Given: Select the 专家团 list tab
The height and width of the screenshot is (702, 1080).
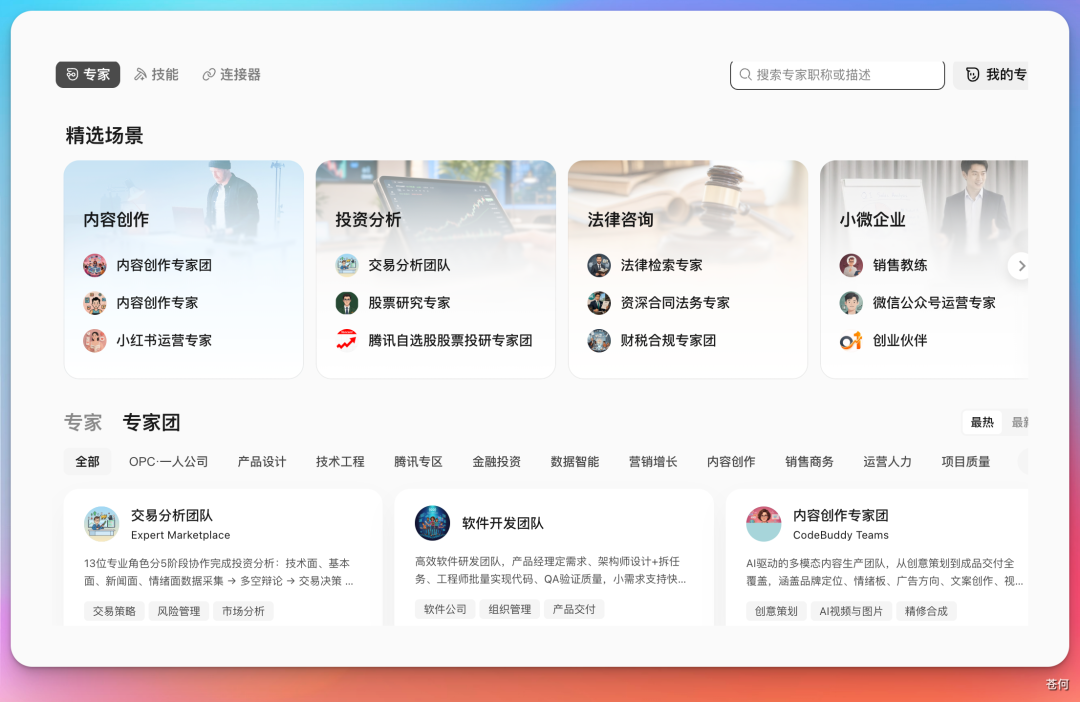Looking at the screenshot, I should 152,422.
